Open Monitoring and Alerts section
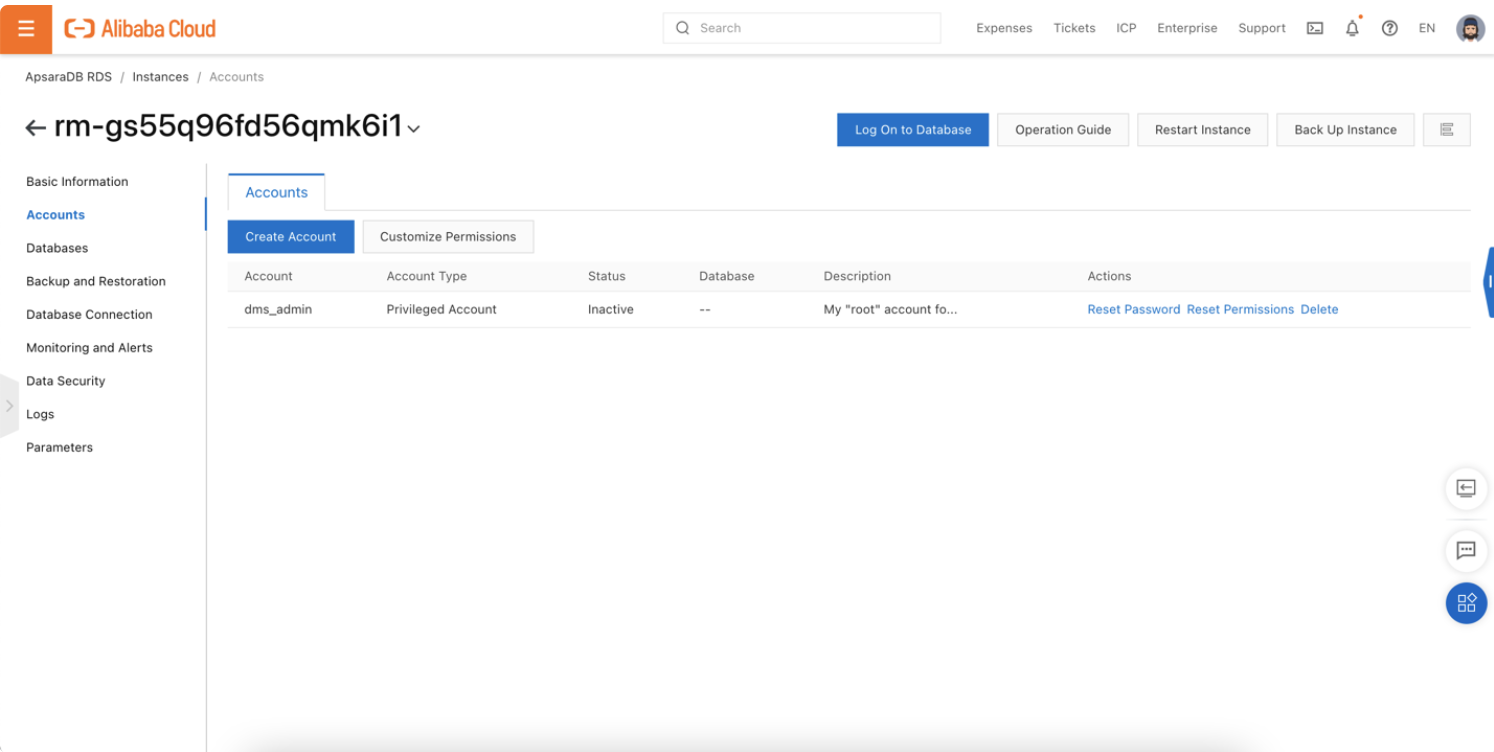Viewport: 1494px width, 752px height. [x=89, y=348]
